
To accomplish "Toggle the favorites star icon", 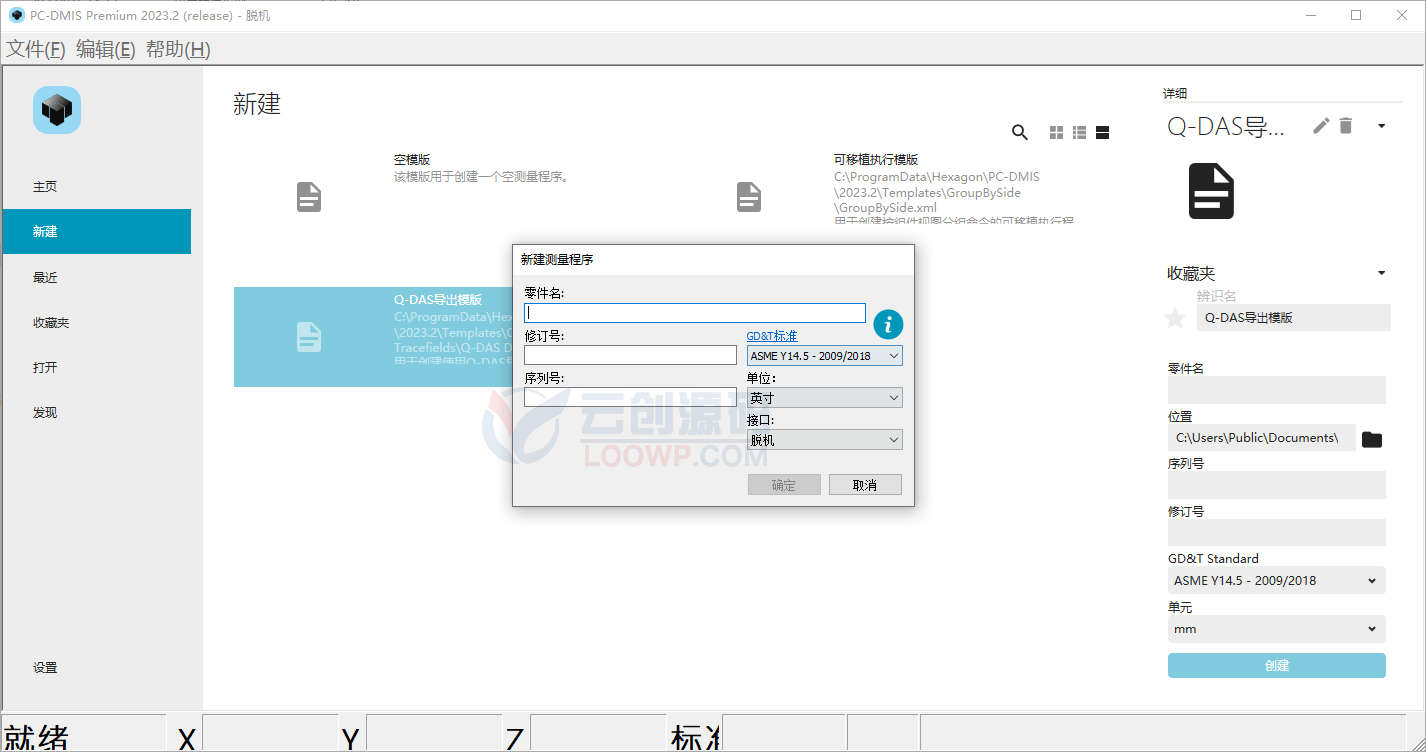I will coord(1175,318).
